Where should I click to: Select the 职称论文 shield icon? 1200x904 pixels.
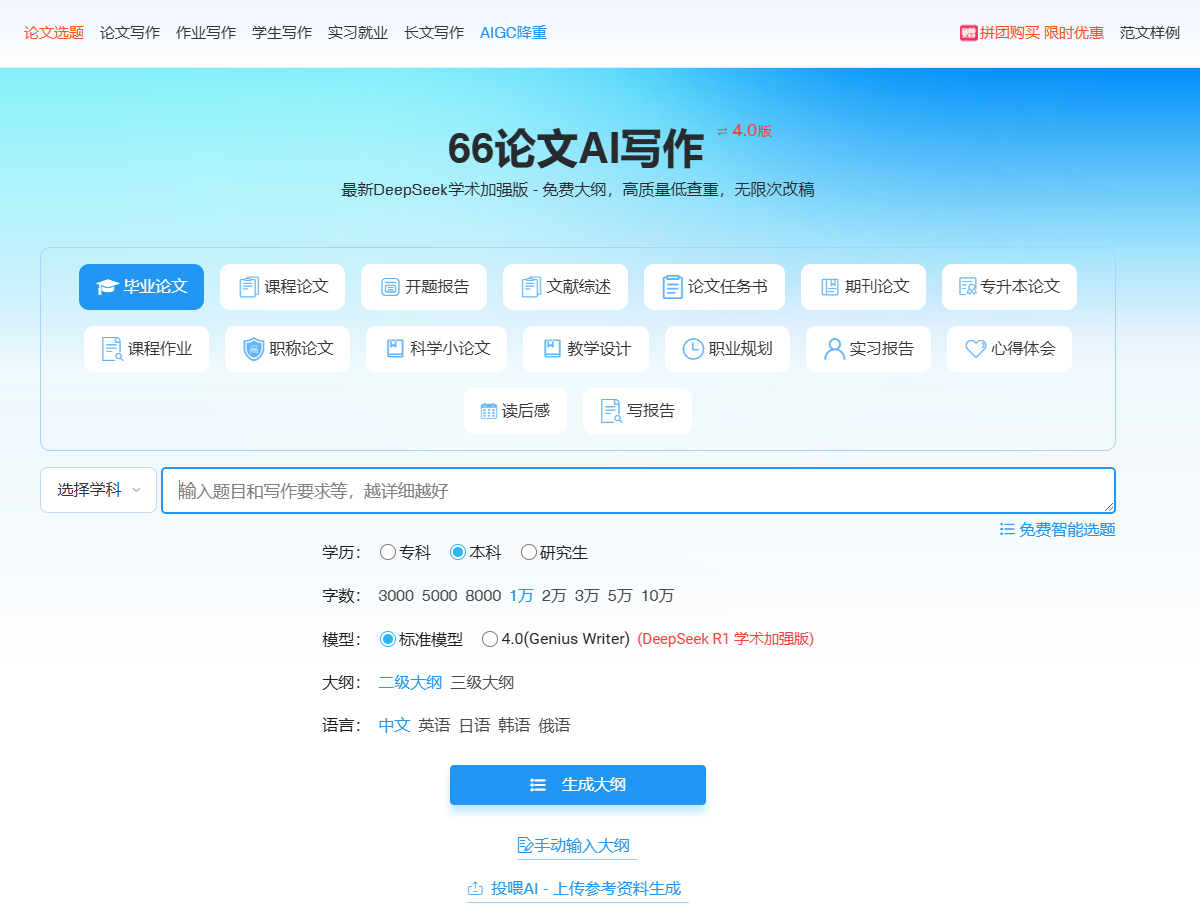254,349
